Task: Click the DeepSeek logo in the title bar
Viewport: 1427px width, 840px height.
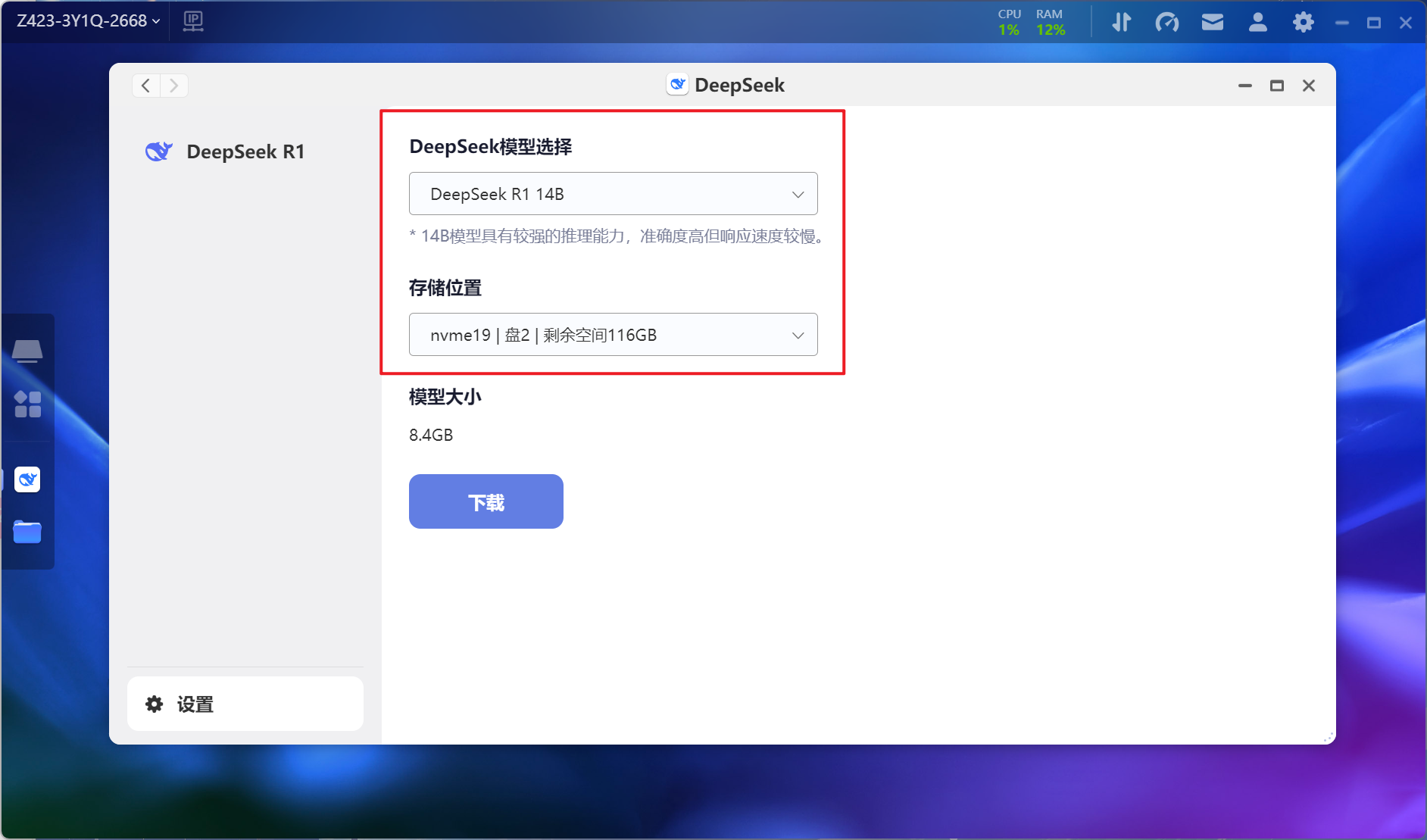Action: [x=678, y=84]
